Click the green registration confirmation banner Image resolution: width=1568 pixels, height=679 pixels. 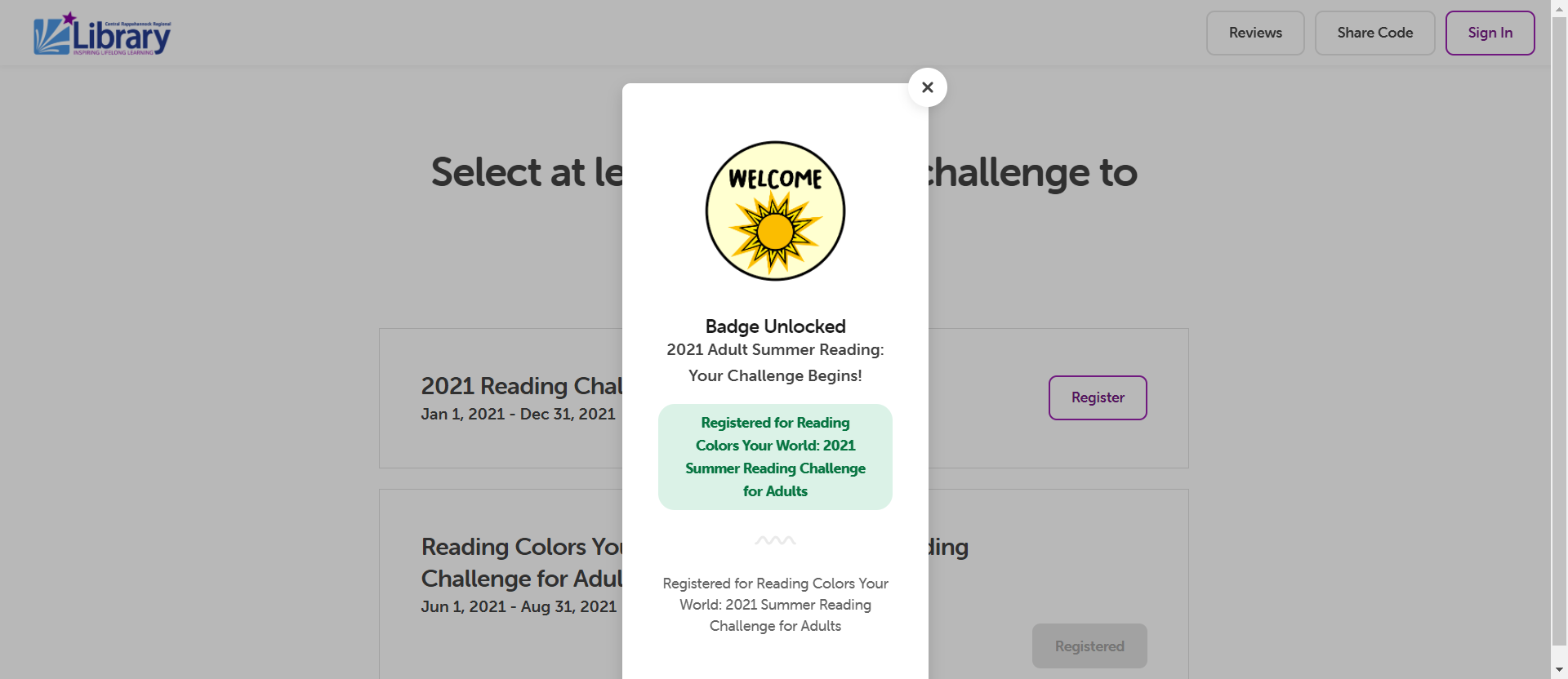point(775,457)
